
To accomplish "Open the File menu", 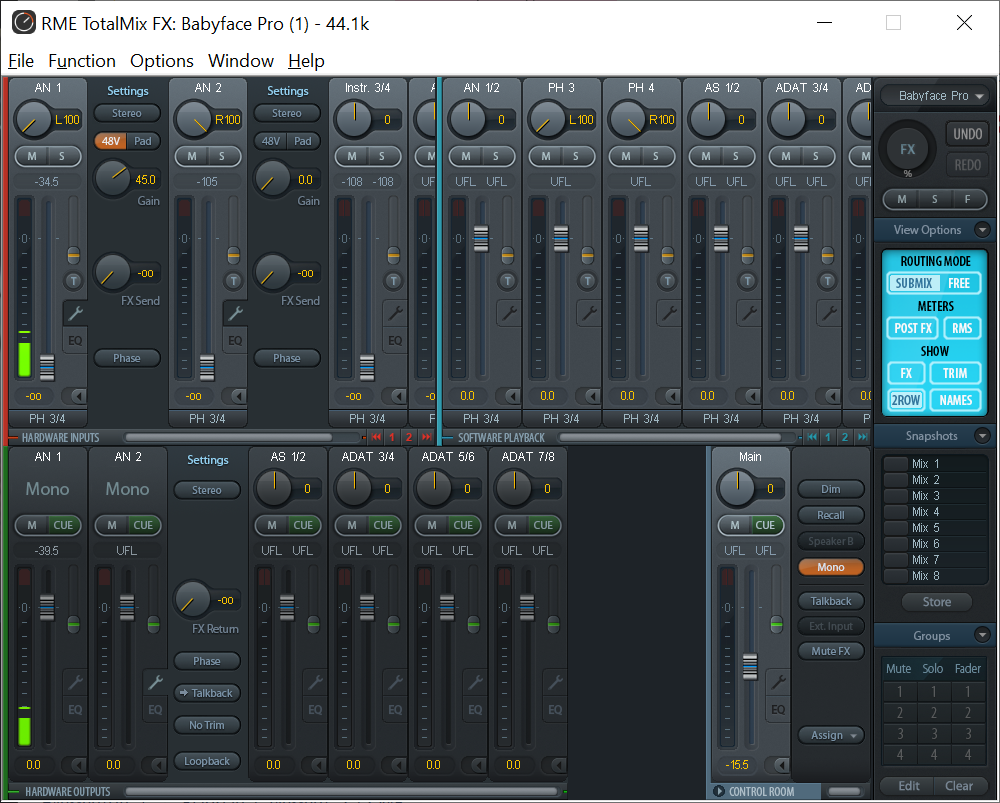I will click(20, 61).
